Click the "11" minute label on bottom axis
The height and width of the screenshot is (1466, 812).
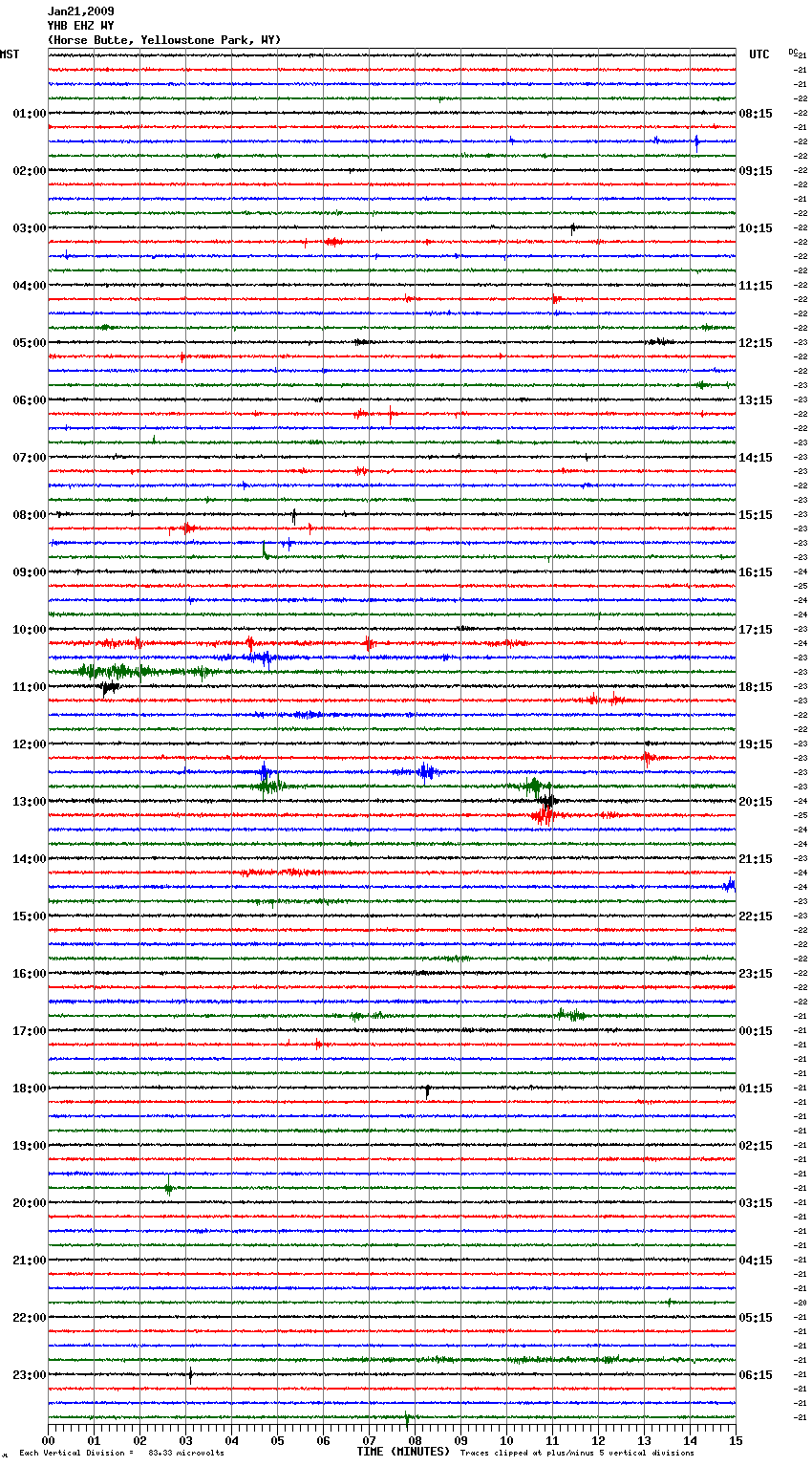pos(553,1440)
